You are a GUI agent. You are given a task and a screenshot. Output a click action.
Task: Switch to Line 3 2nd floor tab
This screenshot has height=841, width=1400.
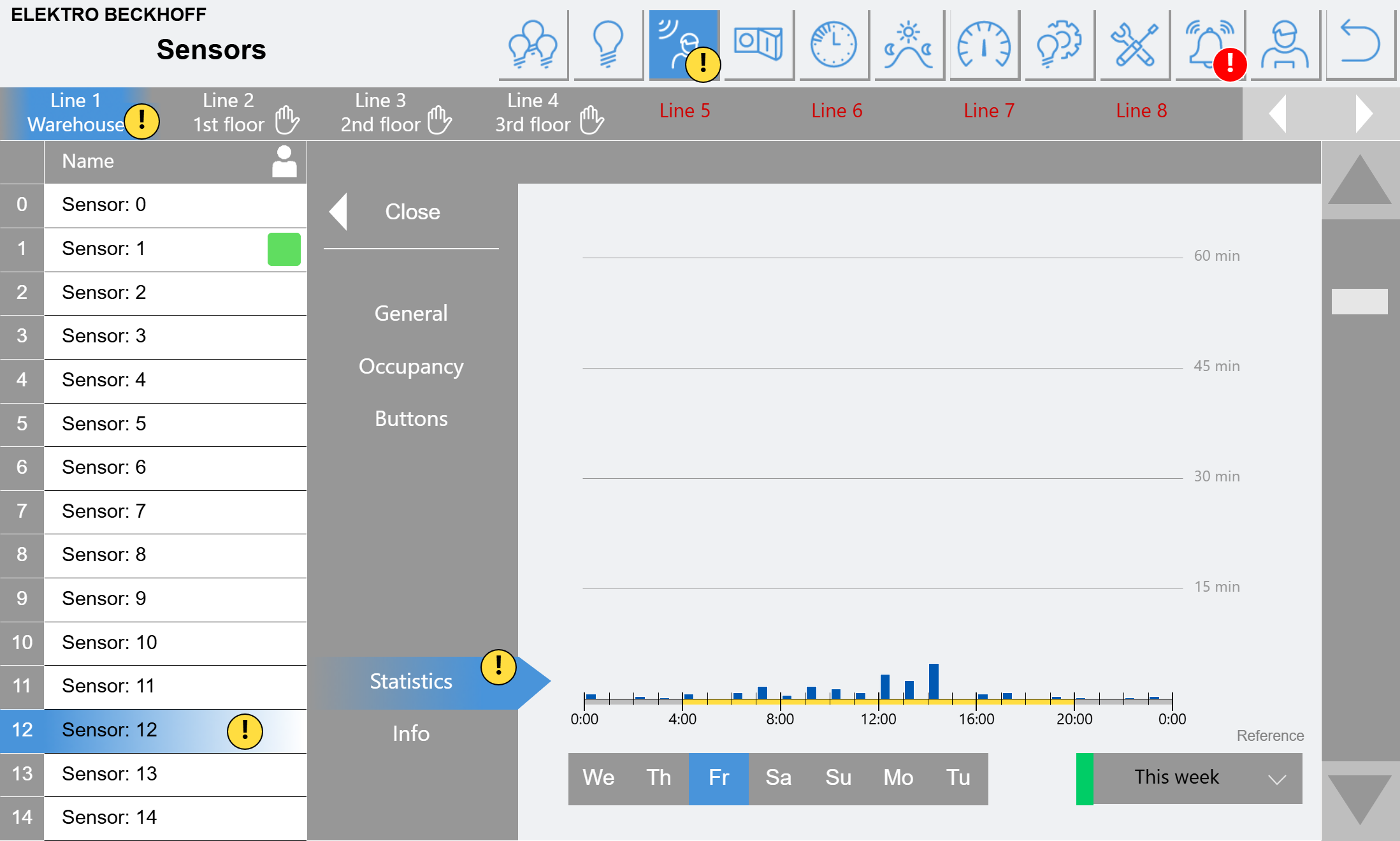click(x=380, y=113)
